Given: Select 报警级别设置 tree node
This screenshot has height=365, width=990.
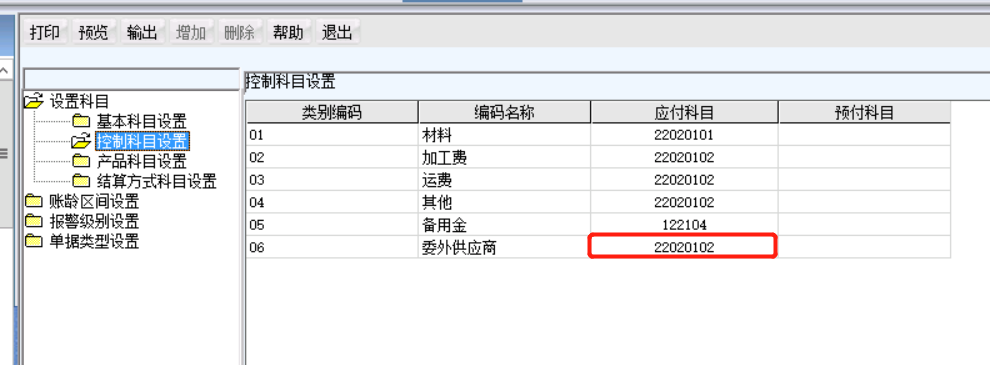Looking at the screenshot, I should (x=94, y=222).
